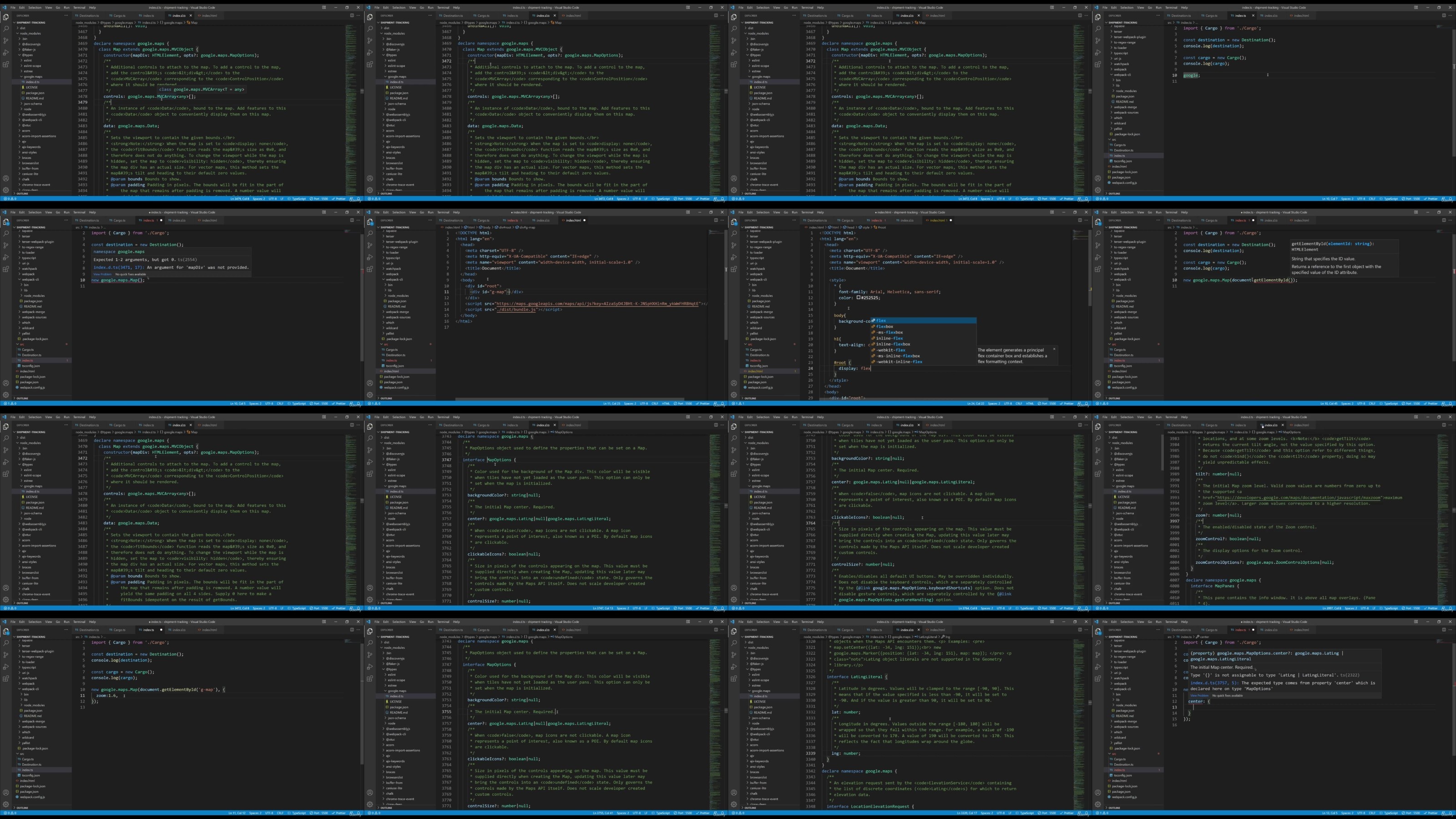
Task: Switch to Cargo.ts tab in bottom-right window
Action: point(1211,630)
